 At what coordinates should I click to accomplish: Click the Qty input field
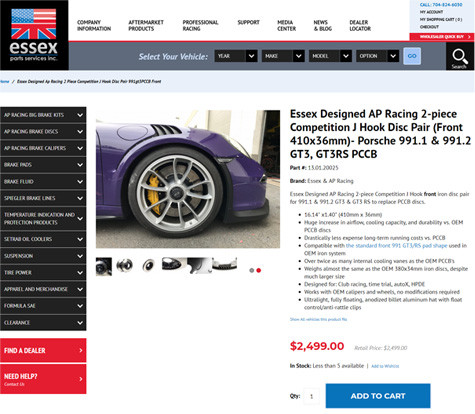click(x=312, y=396)
